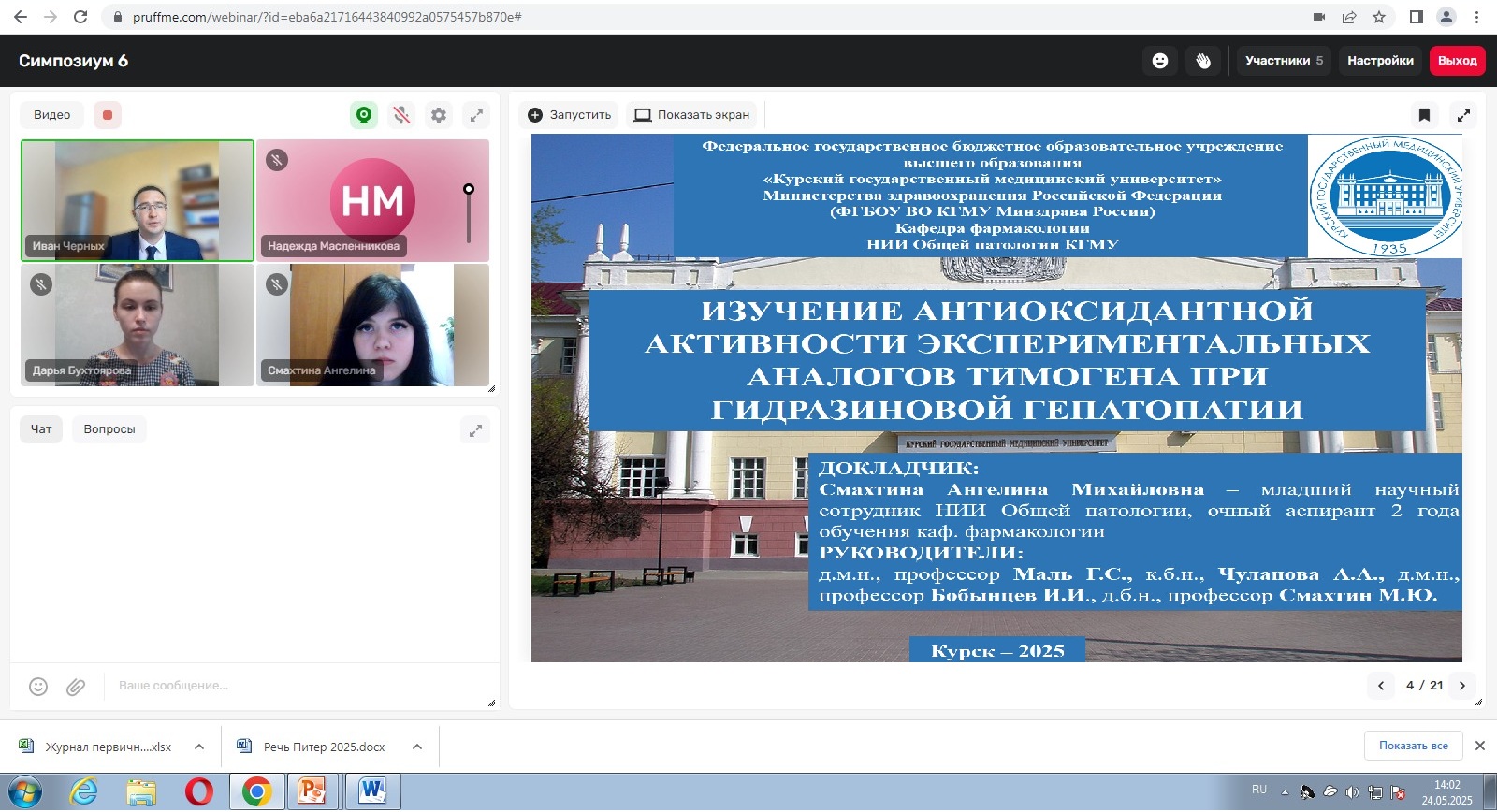Open emoji picker in chat input

coord(38,687)
